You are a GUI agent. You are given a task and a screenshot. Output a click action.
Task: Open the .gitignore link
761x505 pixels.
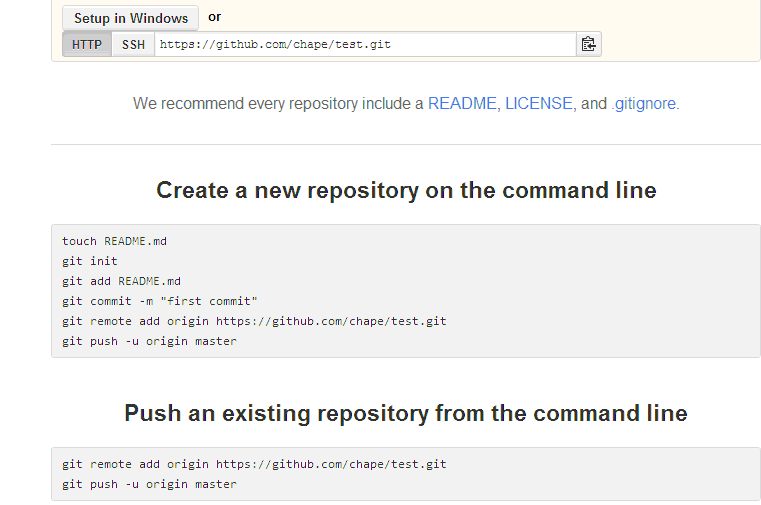[645, 103]
